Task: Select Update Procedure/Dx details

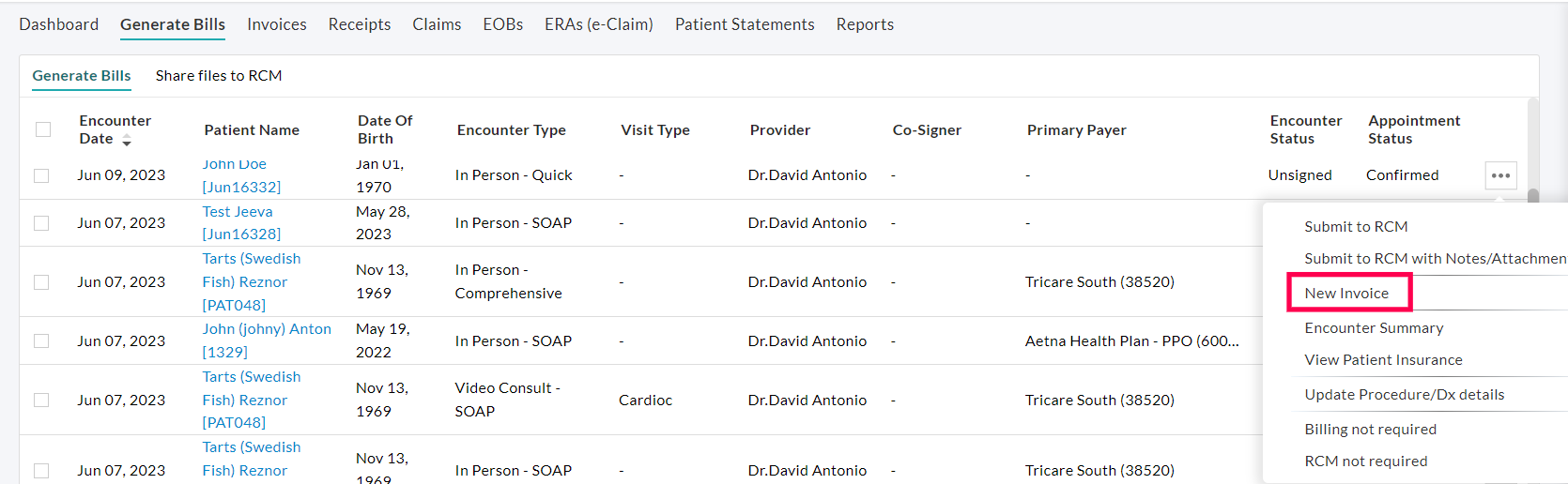Action: pos(1404,395)
